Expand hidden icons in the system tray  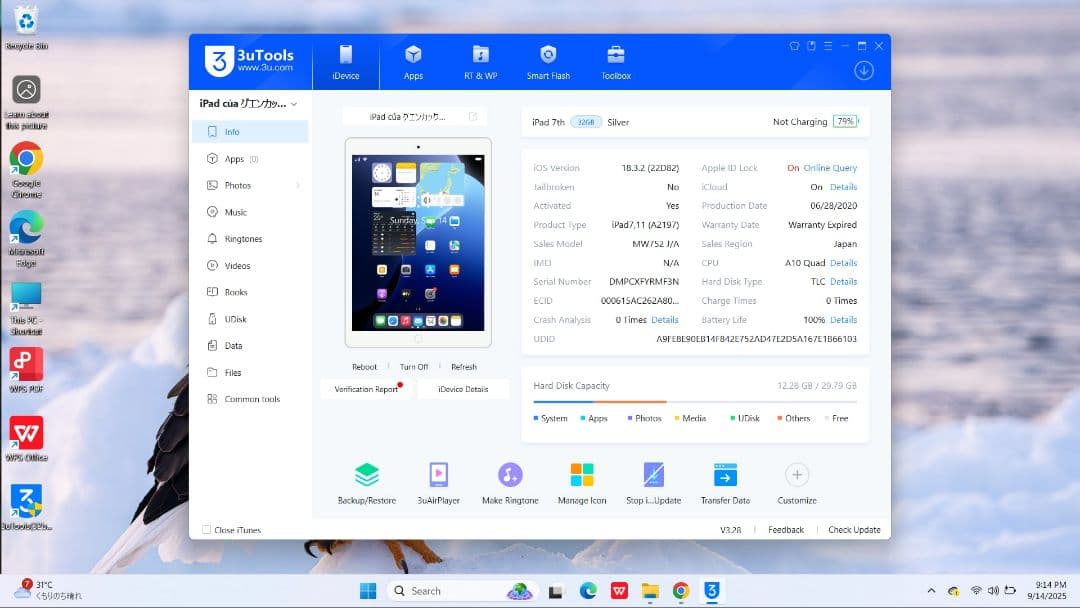pyautogui.click(x=931, y=590)
